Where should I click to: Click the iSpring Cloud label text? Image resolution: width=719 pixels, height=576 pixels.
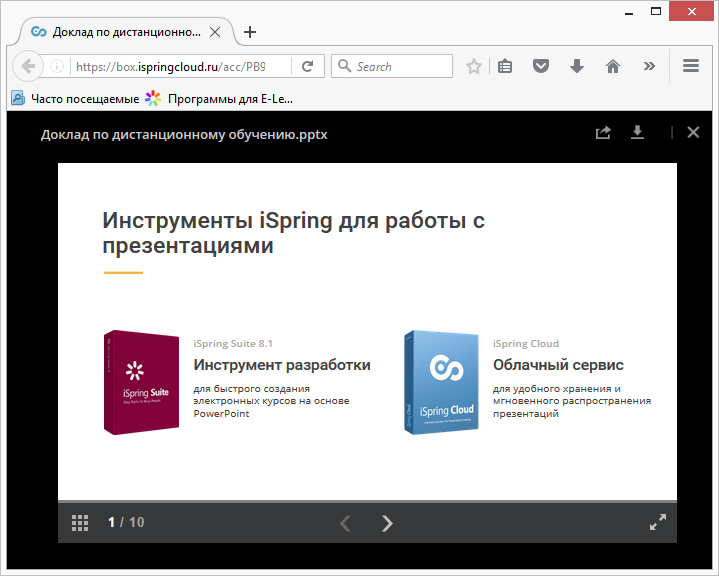[526, 343]
